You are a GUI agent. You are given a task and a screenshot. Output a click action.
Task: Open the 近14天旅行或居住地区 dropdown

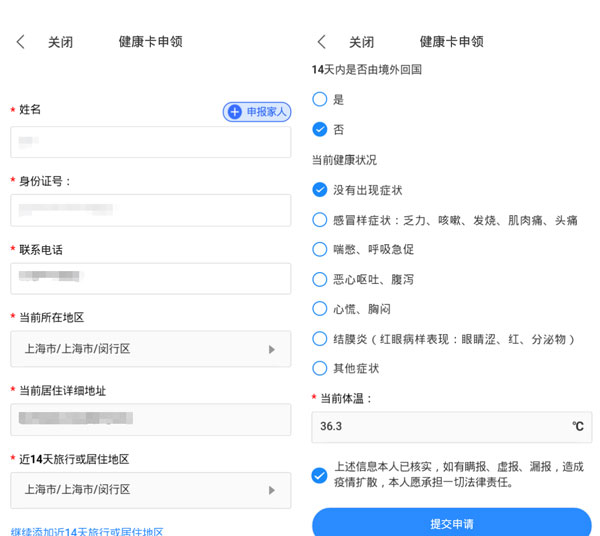150,490
